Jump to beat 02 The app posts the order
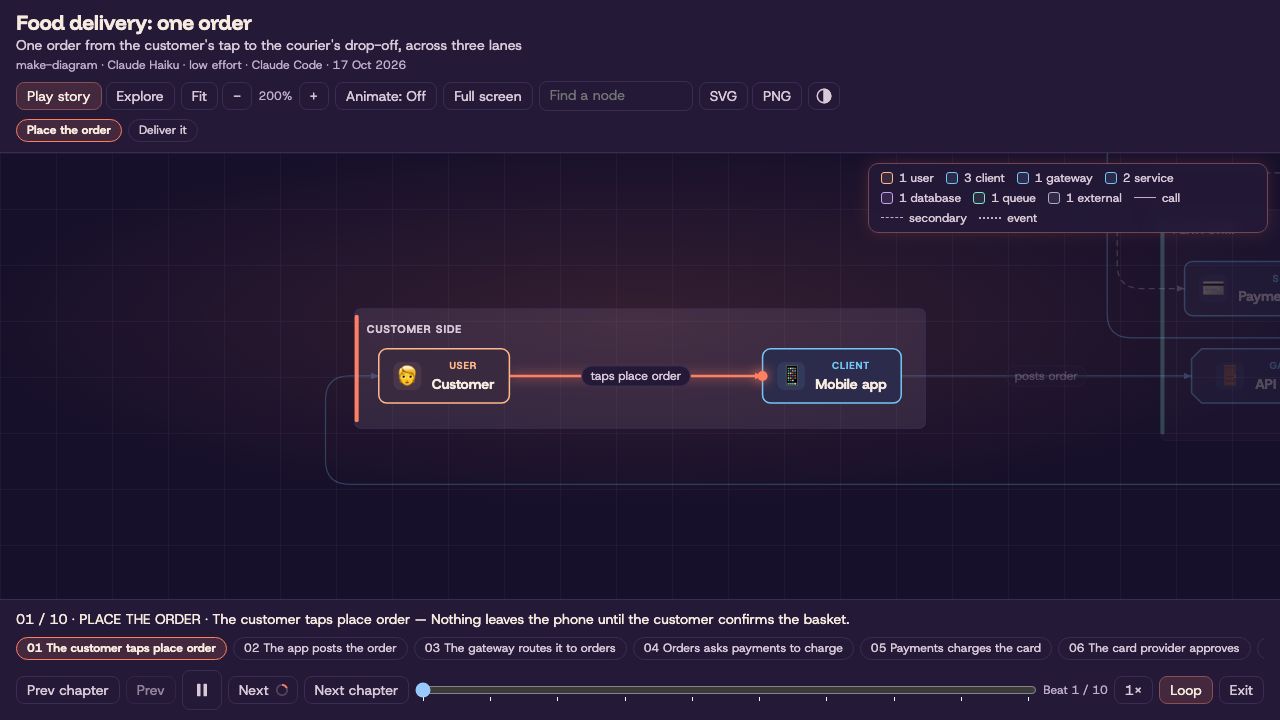 (x=320, y=648)
